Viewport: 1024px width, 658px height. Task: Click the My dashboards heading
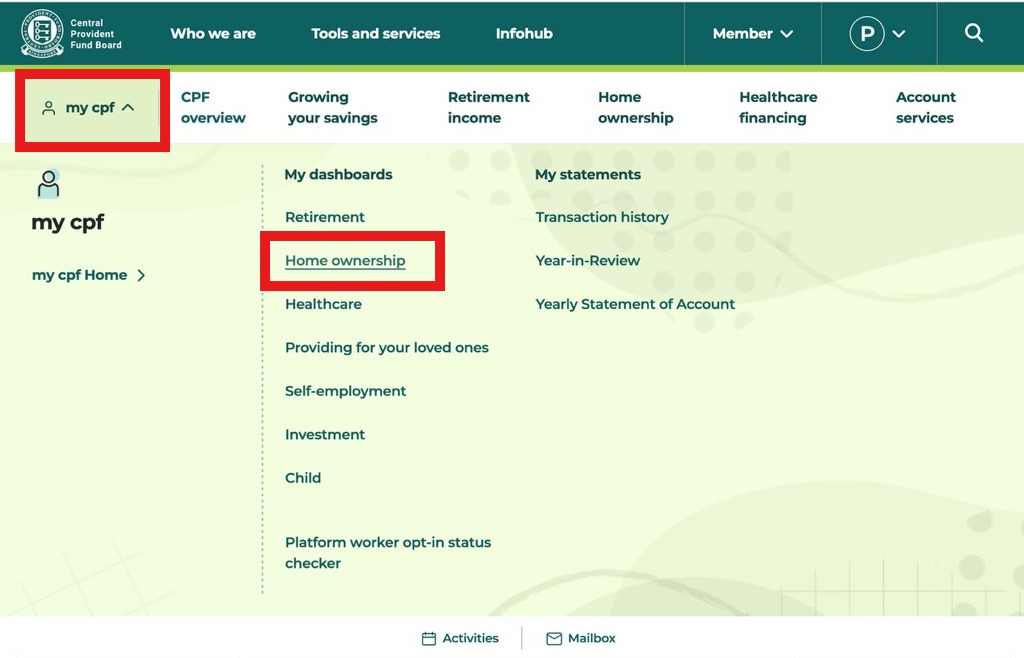point(338,174)
